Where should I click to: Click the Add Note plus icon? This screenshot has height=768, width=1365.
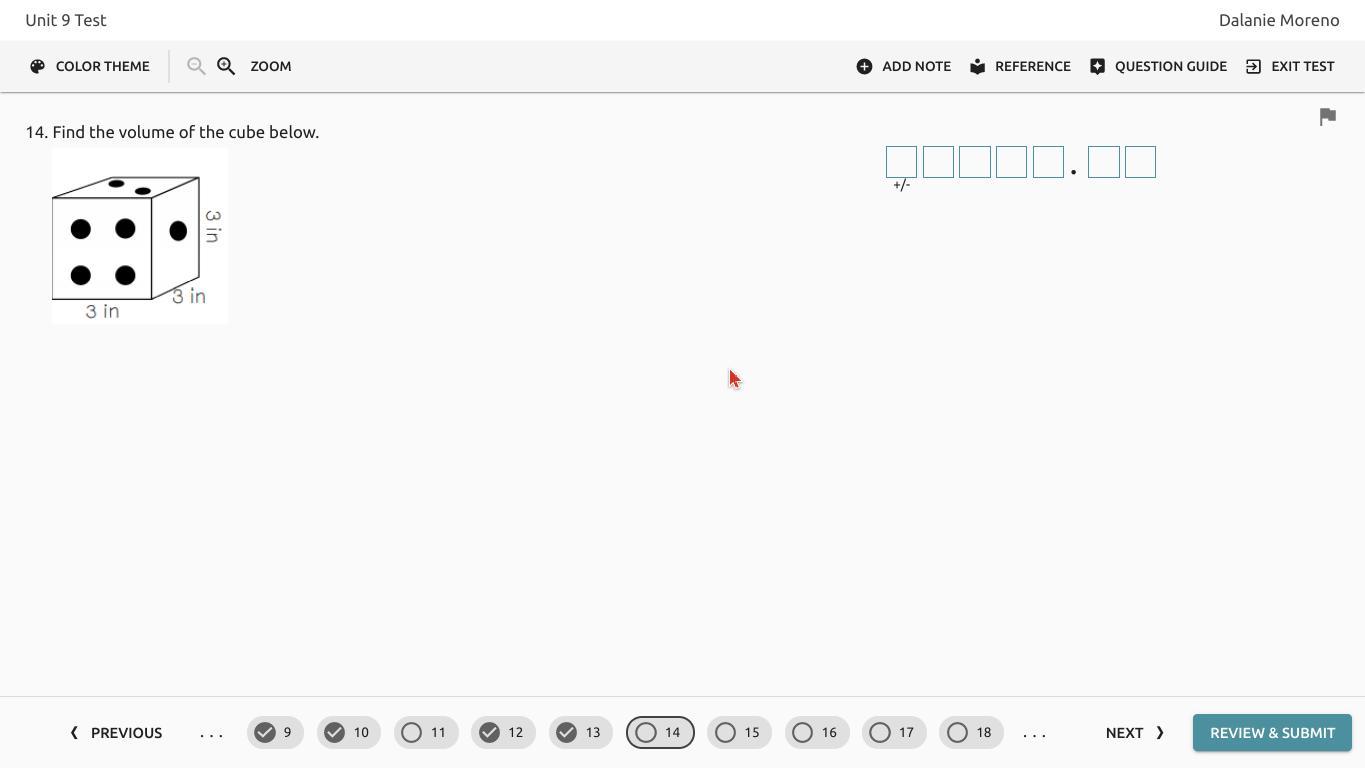coord(864,66)
